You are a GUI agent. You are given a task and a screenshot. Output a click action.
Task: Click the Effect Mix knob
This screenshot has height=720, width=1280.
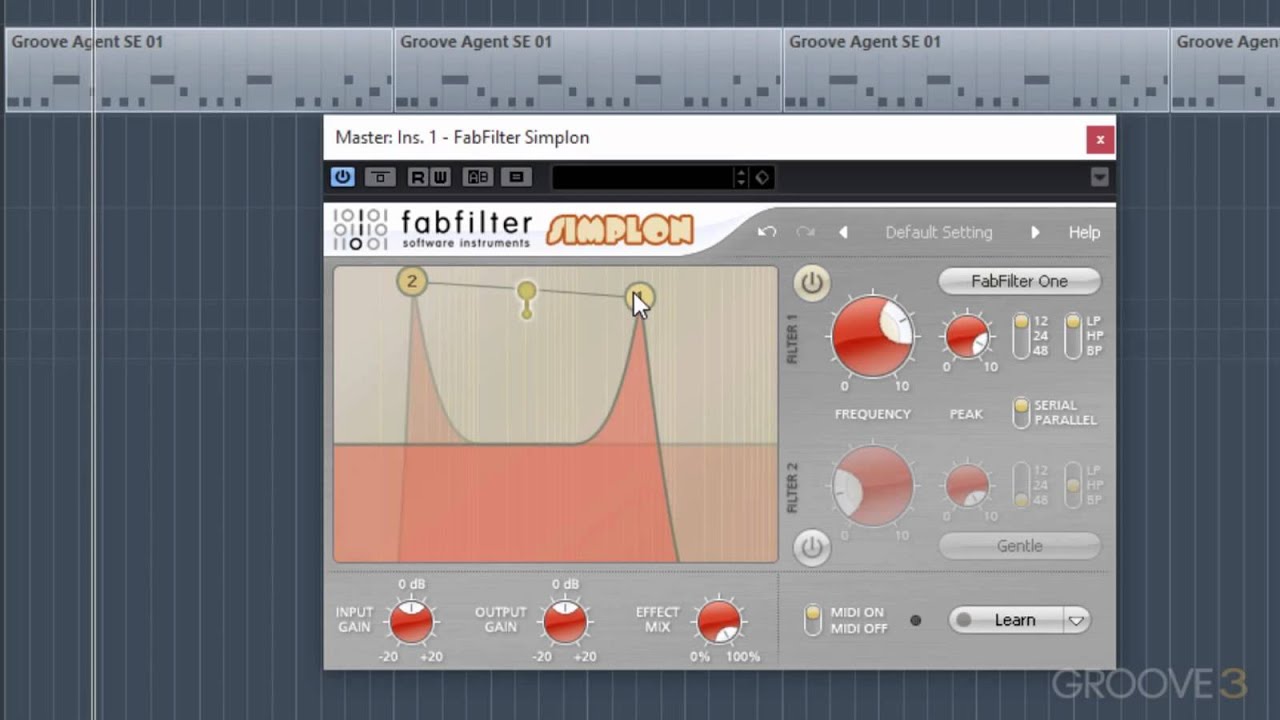point(719,622)
